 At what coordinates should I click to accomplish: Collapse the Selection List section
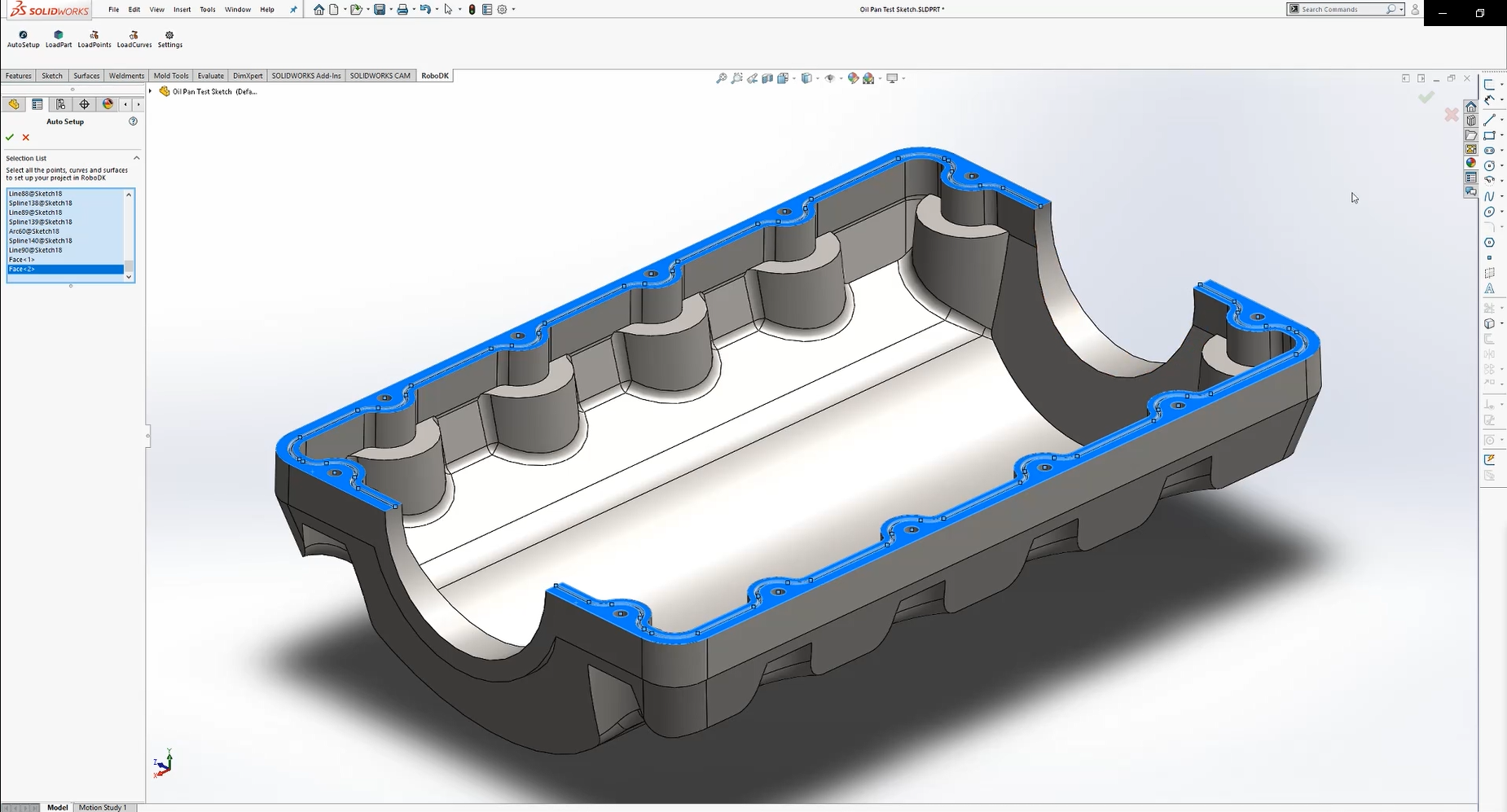click(x=136, y=158)
